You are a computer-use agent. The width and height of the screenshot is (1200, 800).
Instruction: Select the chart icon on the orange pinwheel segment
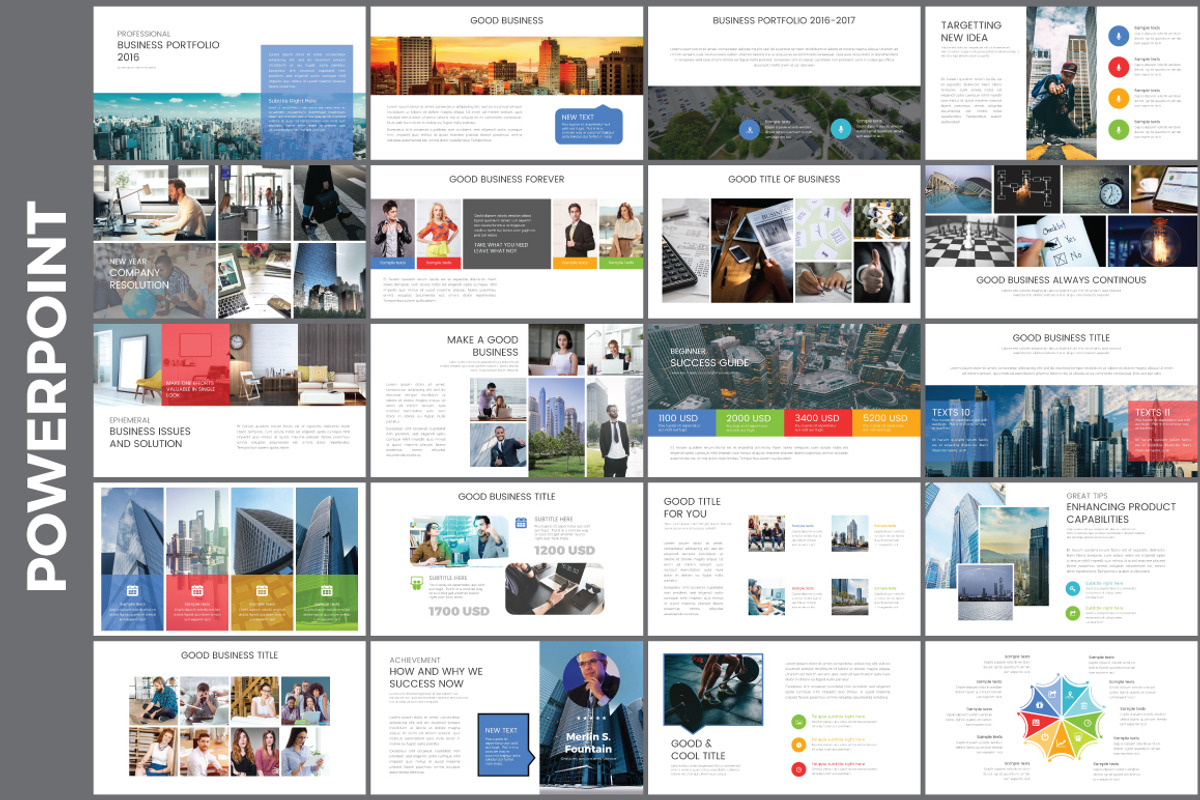pyautogui.click(x=1060, y=744)
